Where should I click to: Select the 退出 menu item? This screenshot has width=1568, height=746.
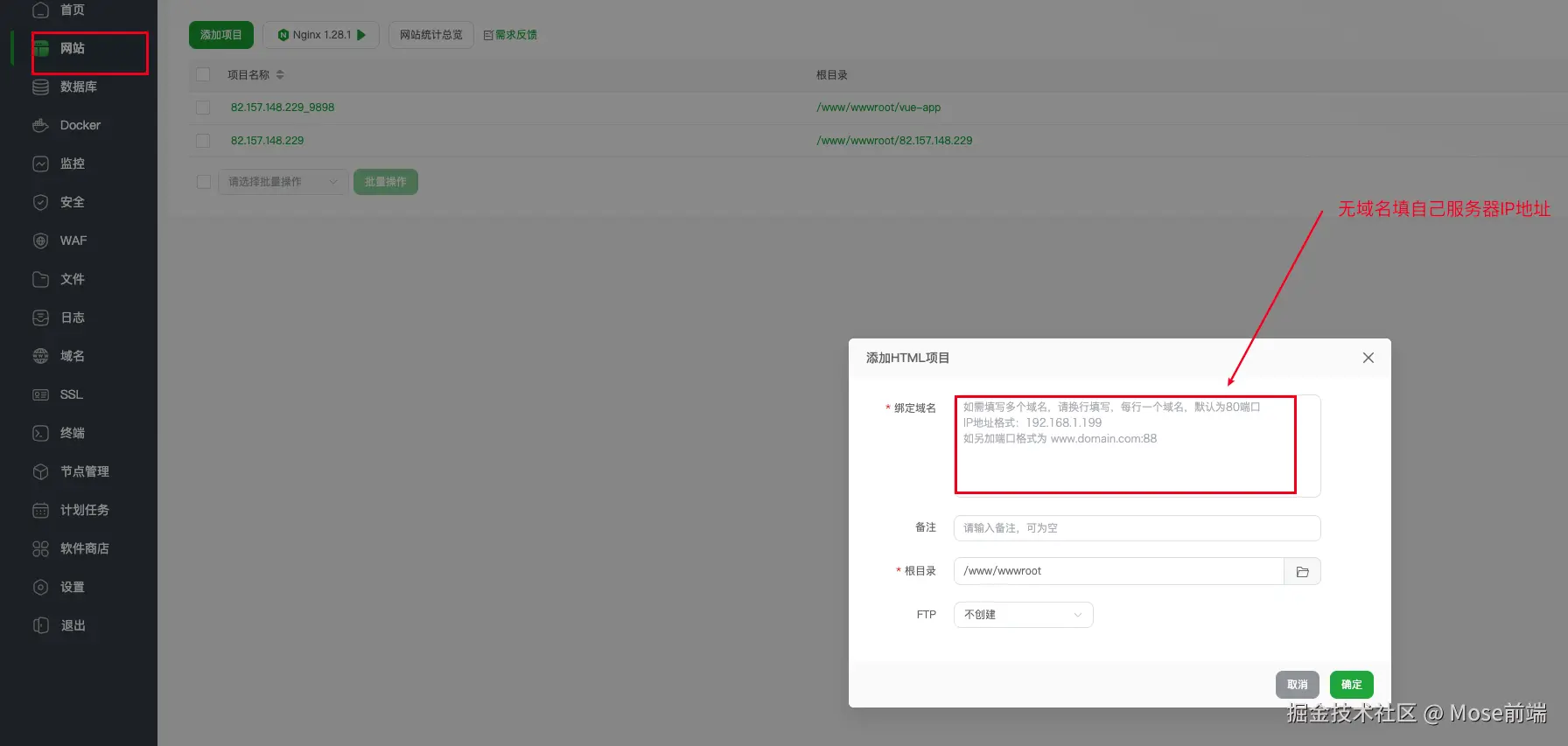click(x=73, y=625)
